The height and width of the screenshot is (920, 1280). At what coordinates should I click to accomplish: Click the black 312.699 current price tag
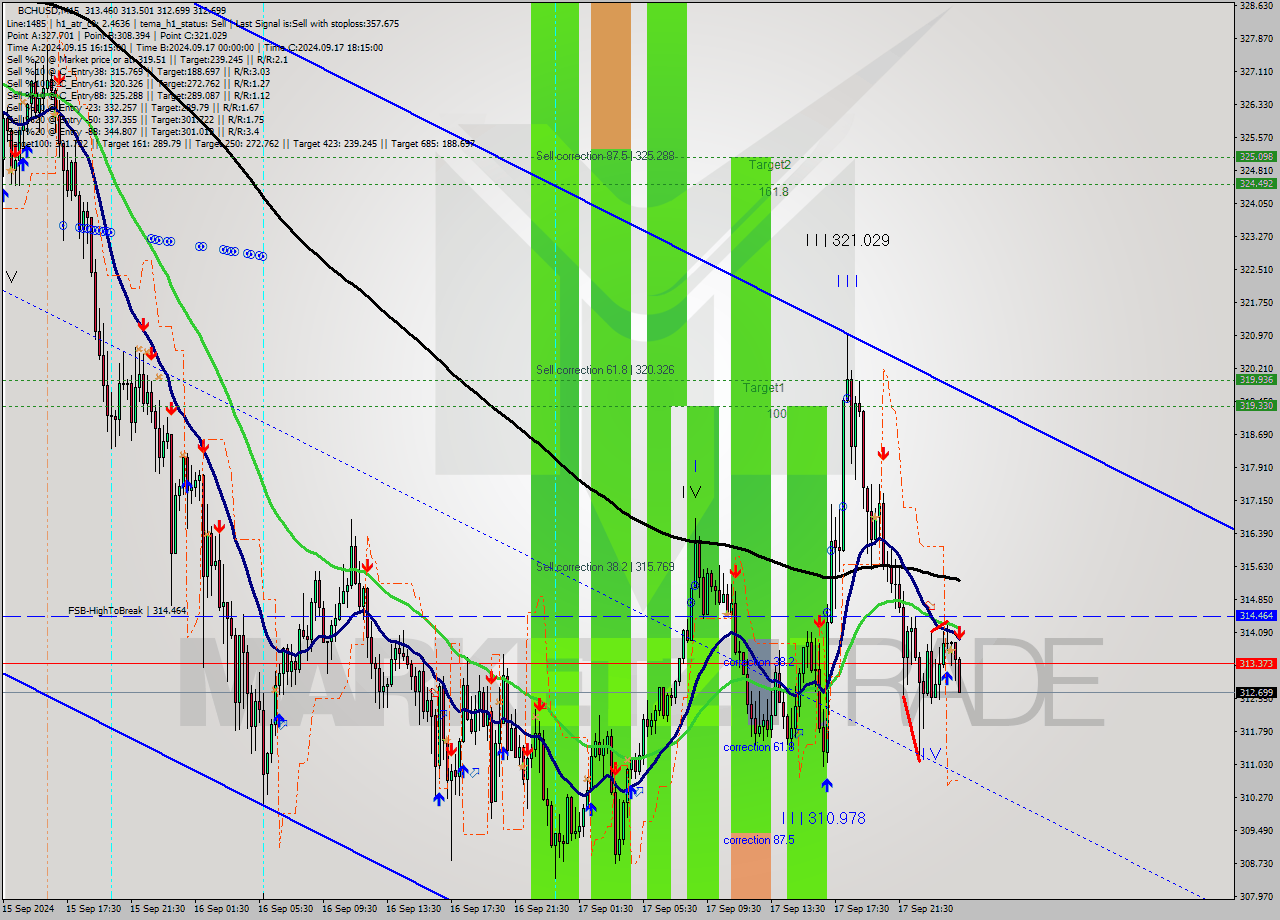coord(1256,692)
